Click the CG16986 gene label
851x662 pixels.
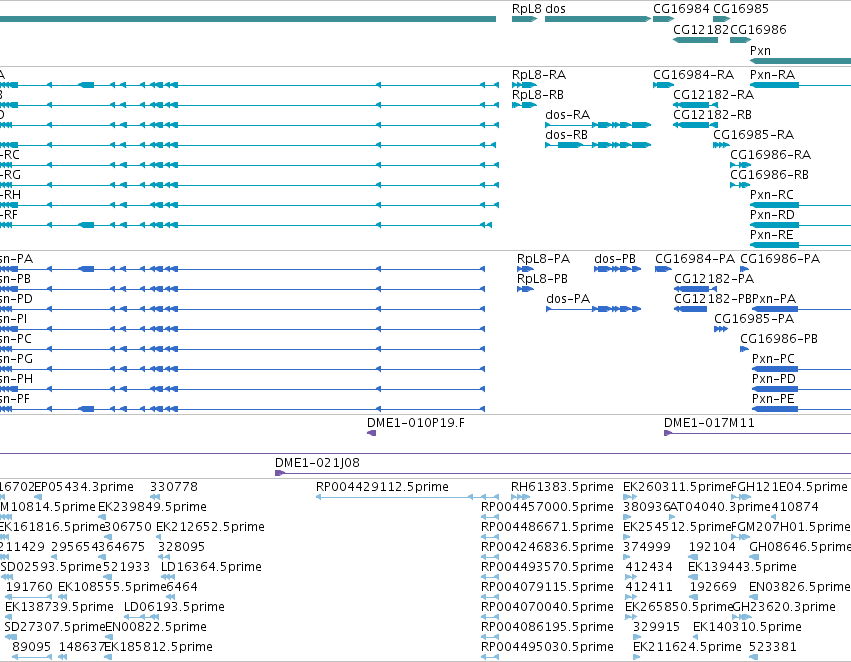click(x=758, y=30)
